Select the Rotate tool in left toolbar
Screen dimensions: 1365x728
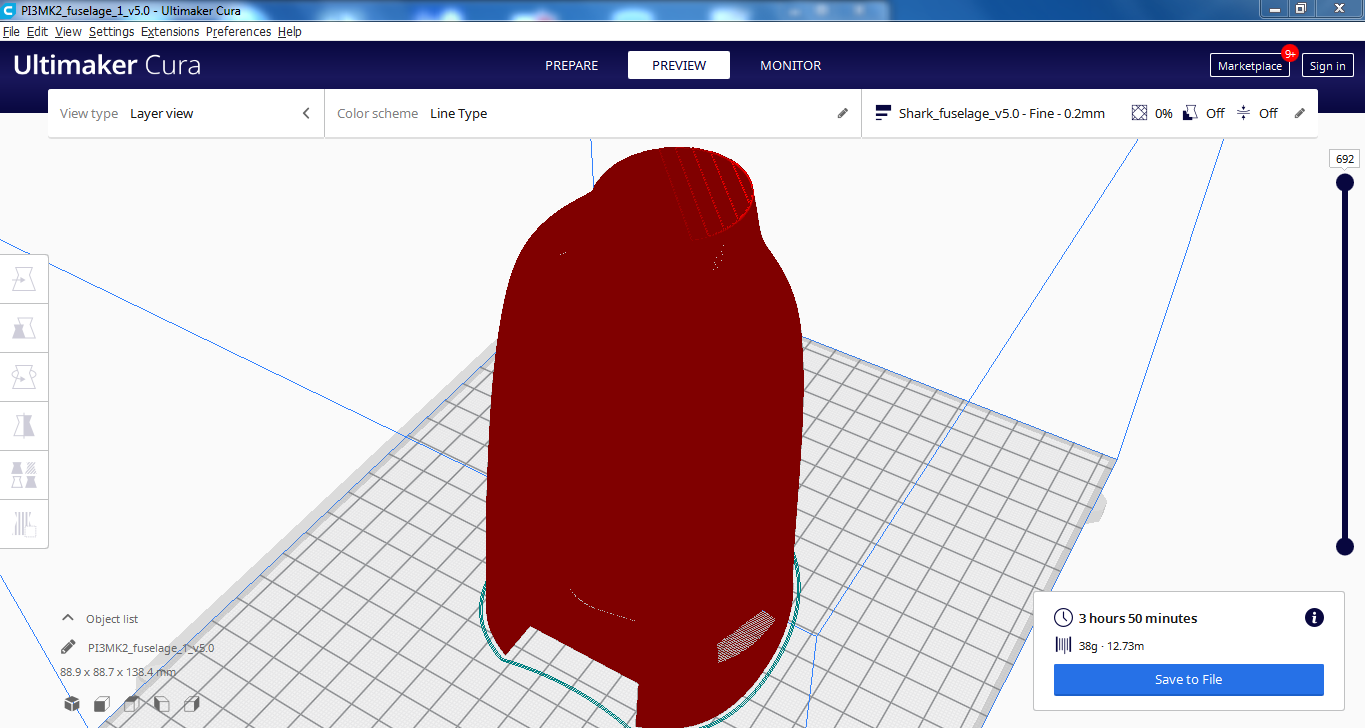pyautogui.click(x=23, y=377)
